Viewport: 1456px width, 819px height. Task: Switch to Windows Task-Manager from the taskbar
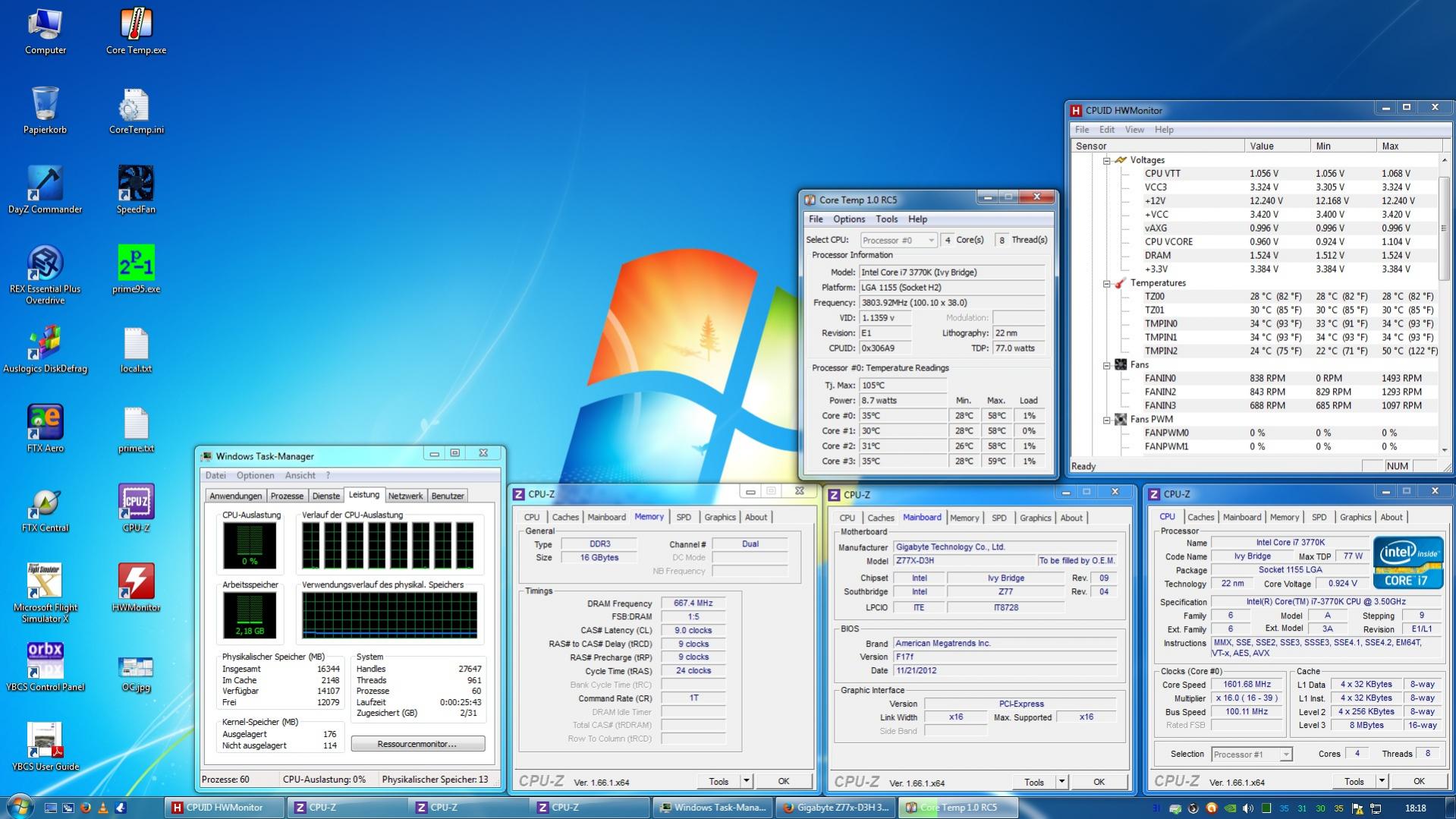(x=713, y=808)
